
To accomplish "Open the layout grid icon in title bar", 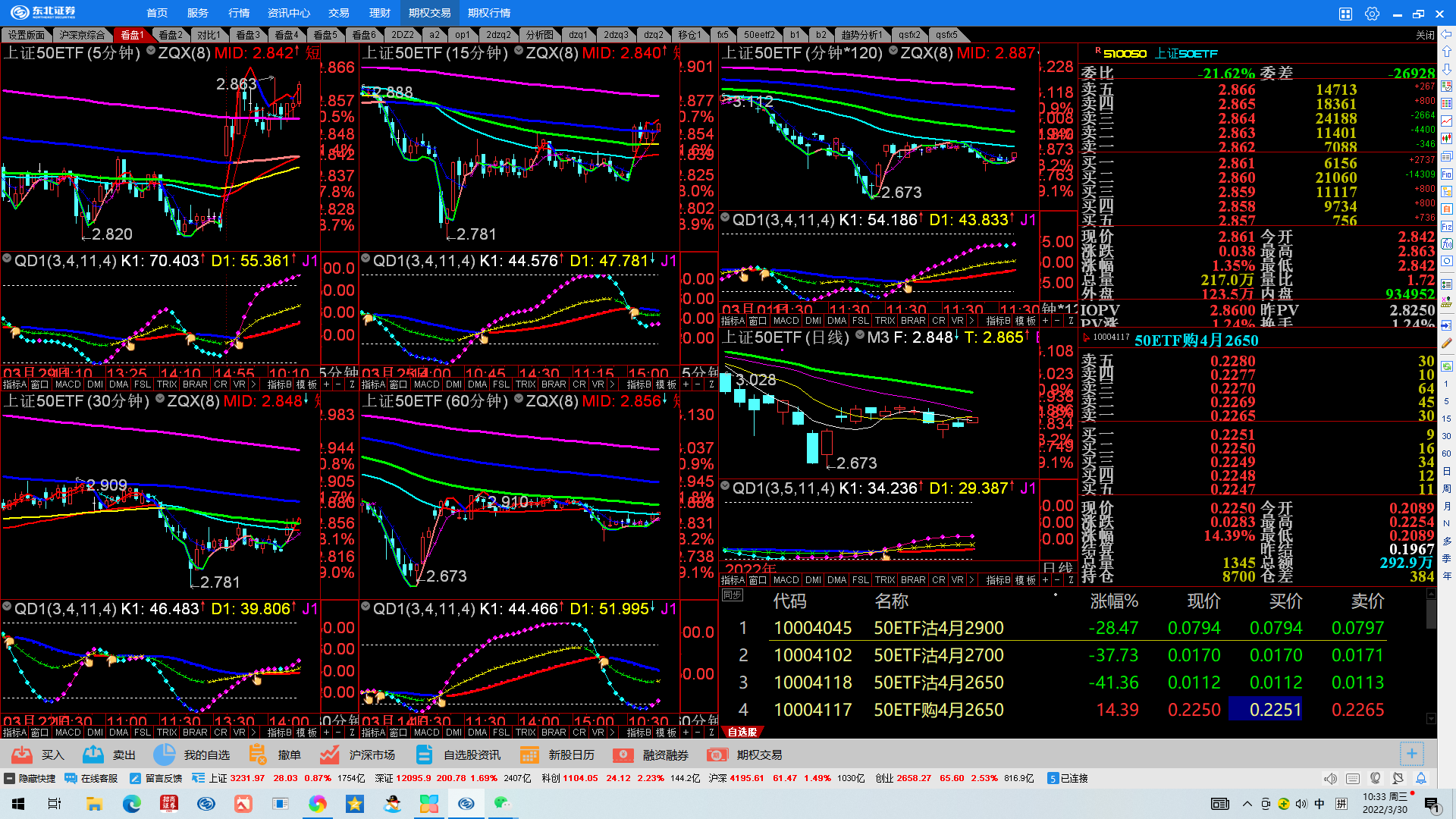I will tap(1345, 14).
